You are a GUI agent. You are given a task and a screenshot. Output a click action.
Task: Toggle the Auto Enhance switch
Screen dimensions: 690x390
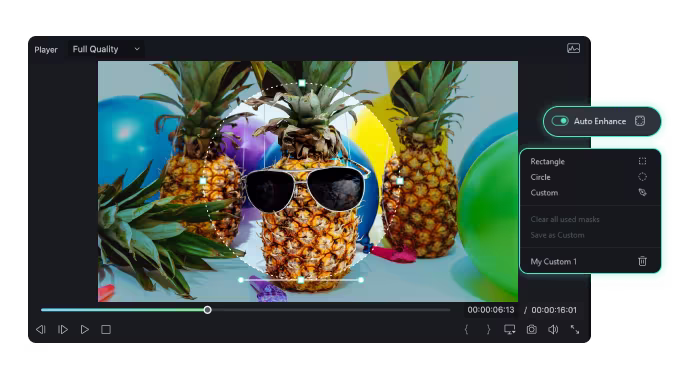560,121
